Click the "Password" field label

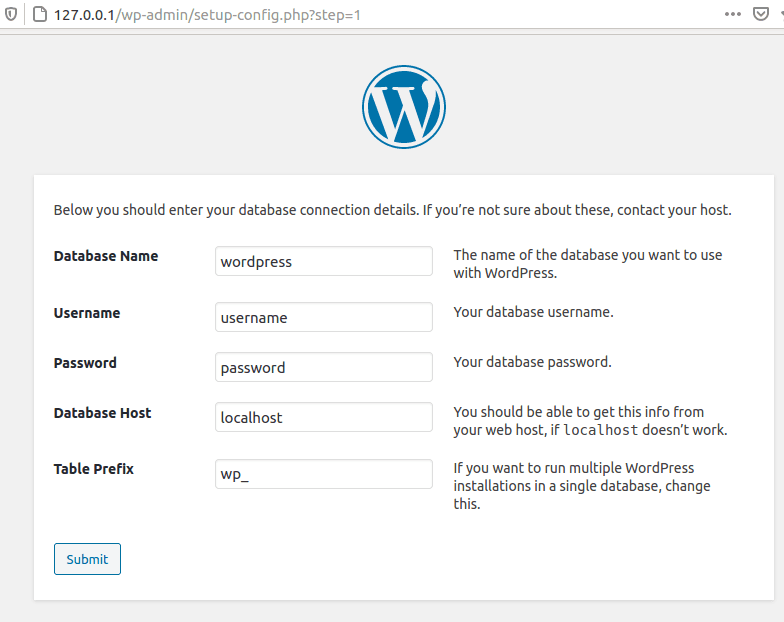[x=85, y=363]
